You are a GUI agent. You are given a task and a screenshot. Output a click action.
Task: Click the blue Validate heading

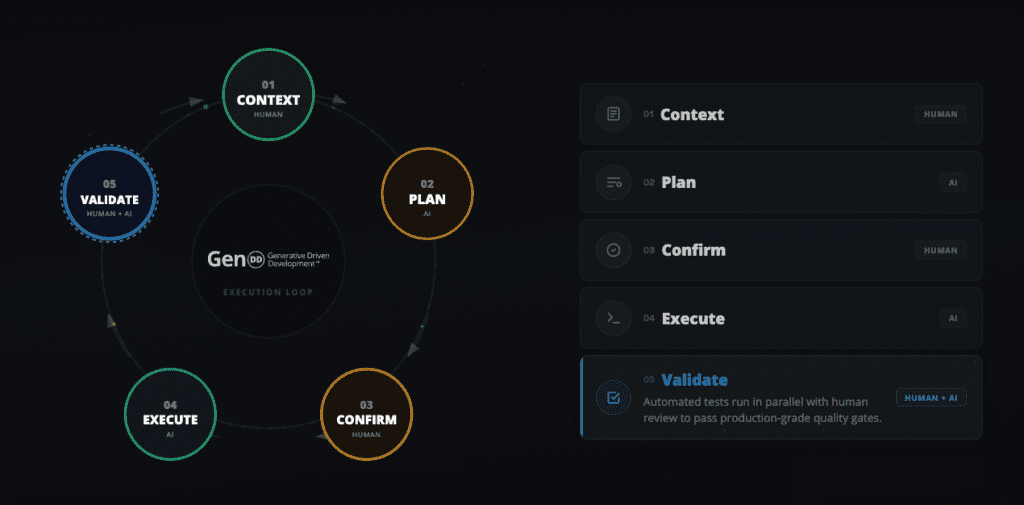coord(694,380)
